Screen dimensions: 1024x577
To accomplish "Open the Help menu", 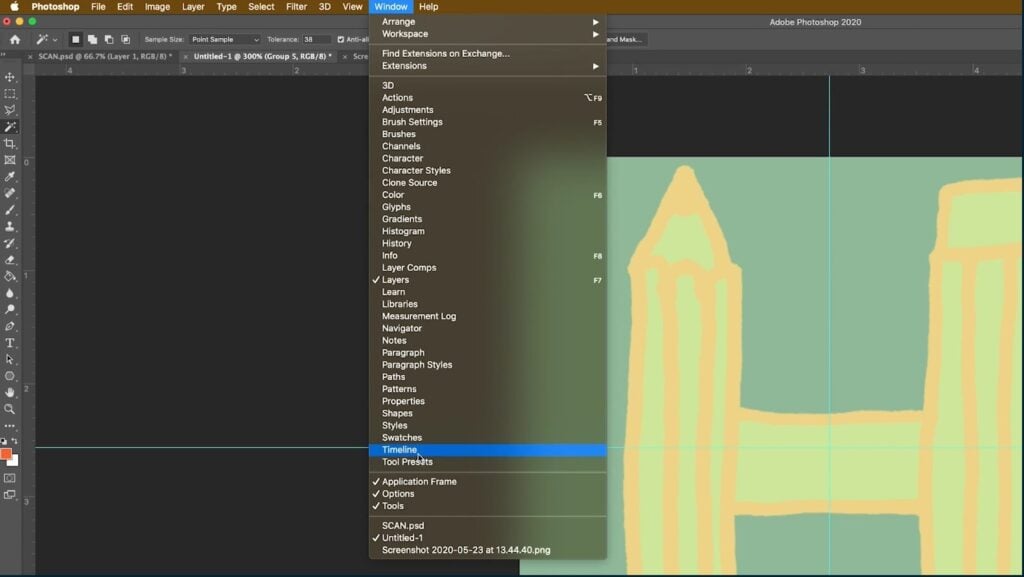I will [x=428, y=7].
